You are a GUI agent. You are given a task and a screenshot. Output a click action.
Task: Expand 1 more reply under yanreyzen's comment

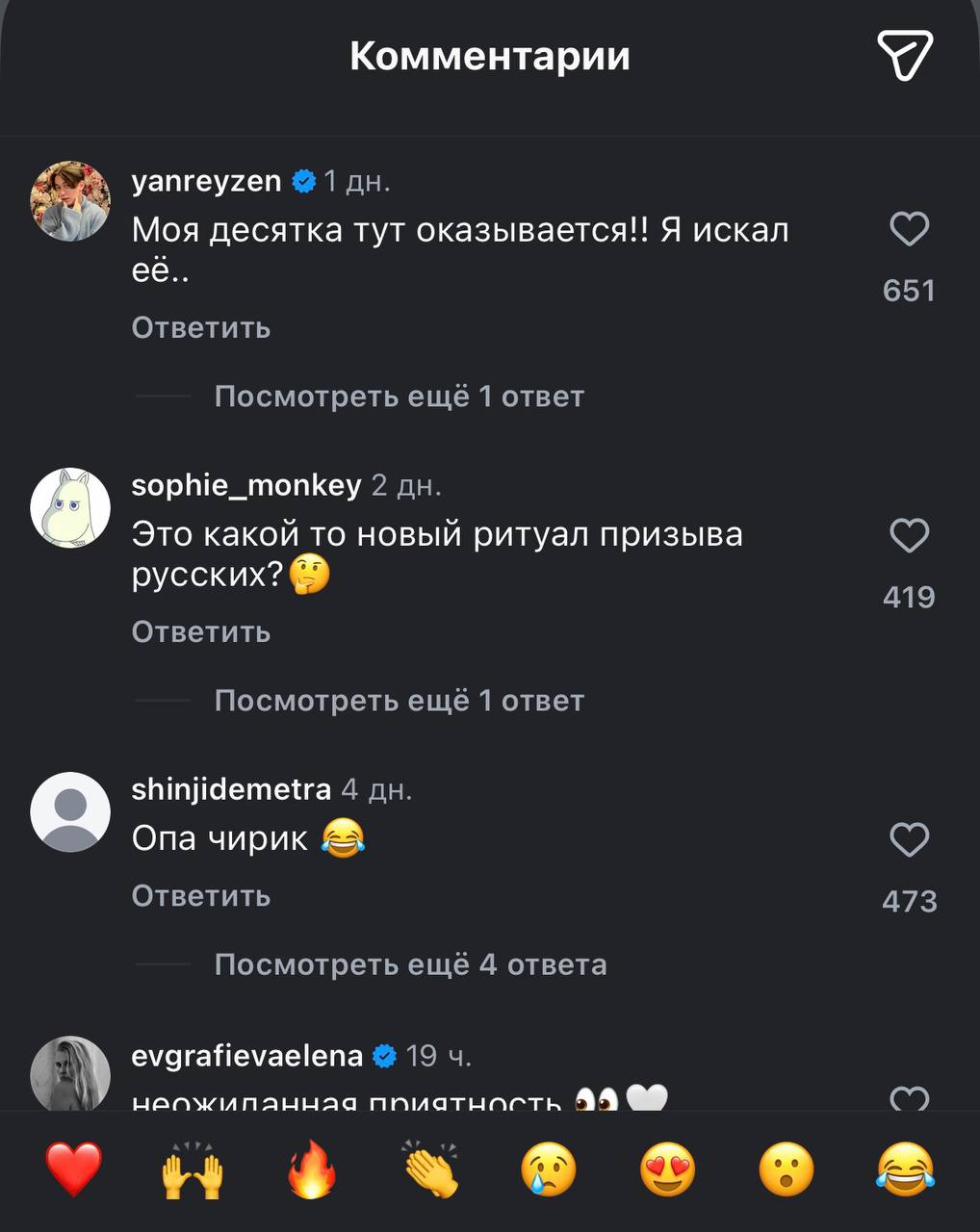(399, 397)
